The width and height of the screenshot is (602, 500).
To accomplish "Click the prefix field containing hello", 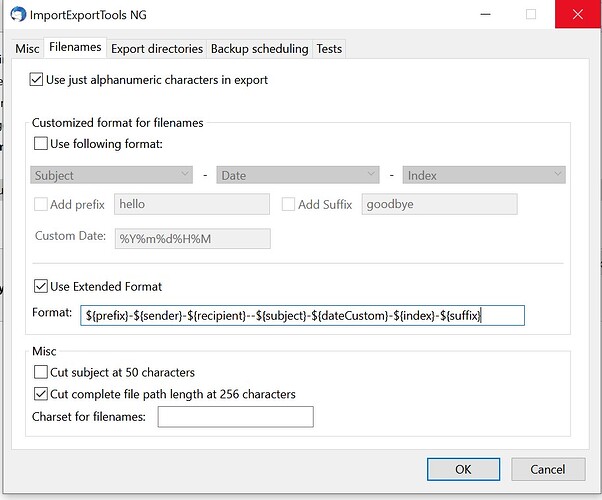I will click(192, 204).
